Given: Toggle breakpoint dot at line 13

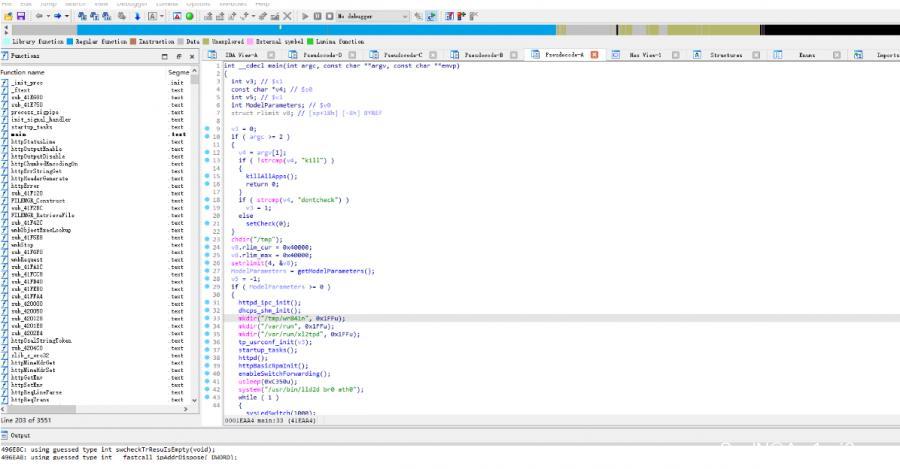Looking at the screenshot, I should [207, 160].
